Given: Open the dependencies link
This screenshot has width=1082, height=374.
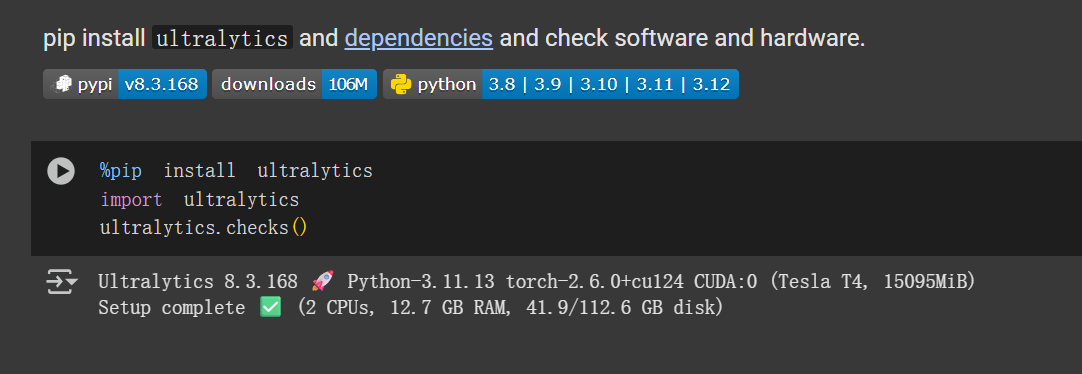Looking at the screenshot, I should coord(419,38).
